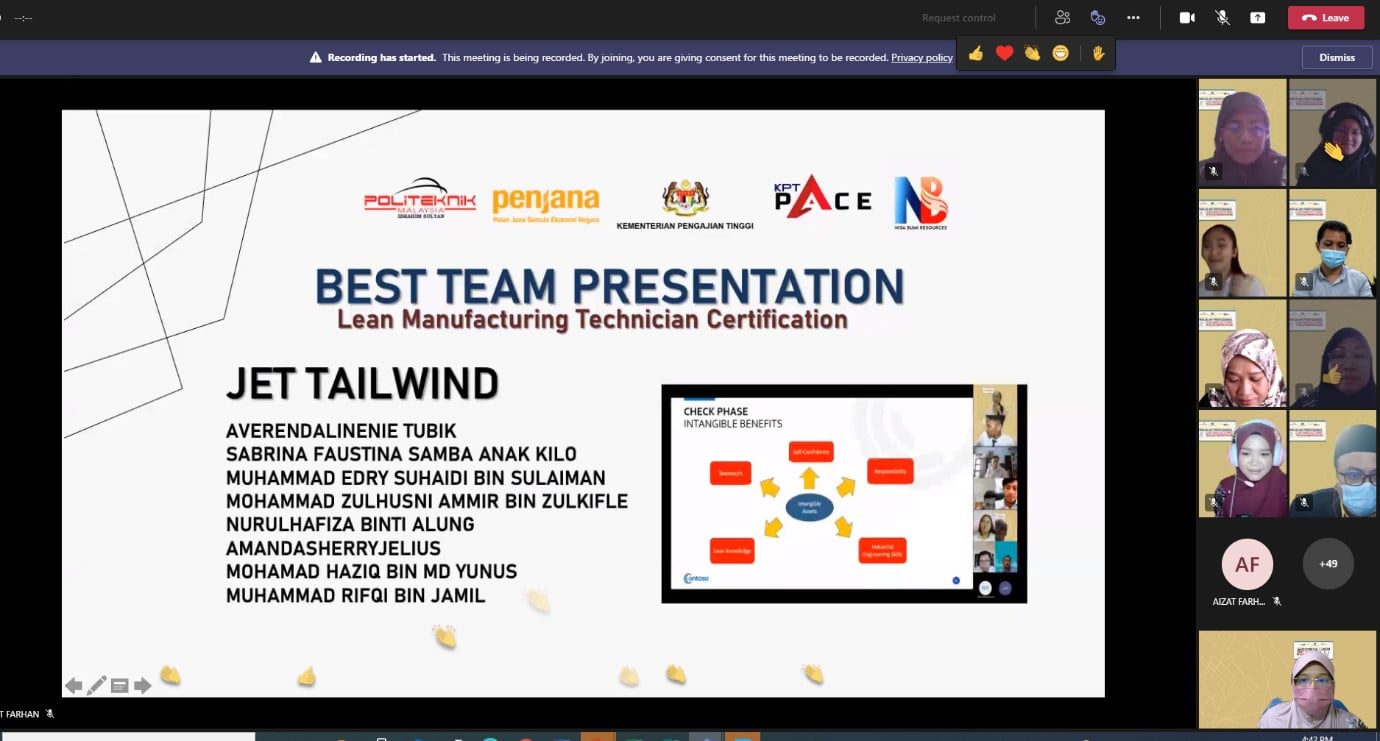Unmute the microphone in the meeting toolbar
This screenshot has height=741, width=1380.
(1222, 17)
